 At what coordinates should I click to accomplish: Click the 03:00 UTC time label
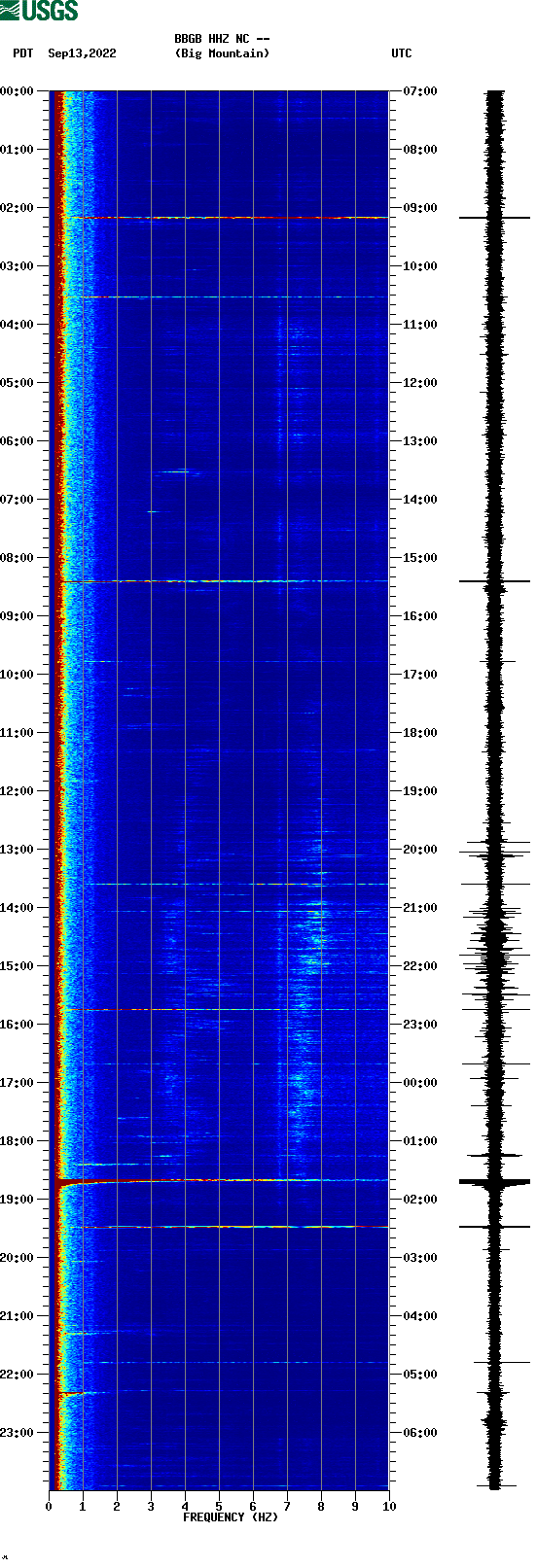pyautogui.click(x=419, y=1258)
